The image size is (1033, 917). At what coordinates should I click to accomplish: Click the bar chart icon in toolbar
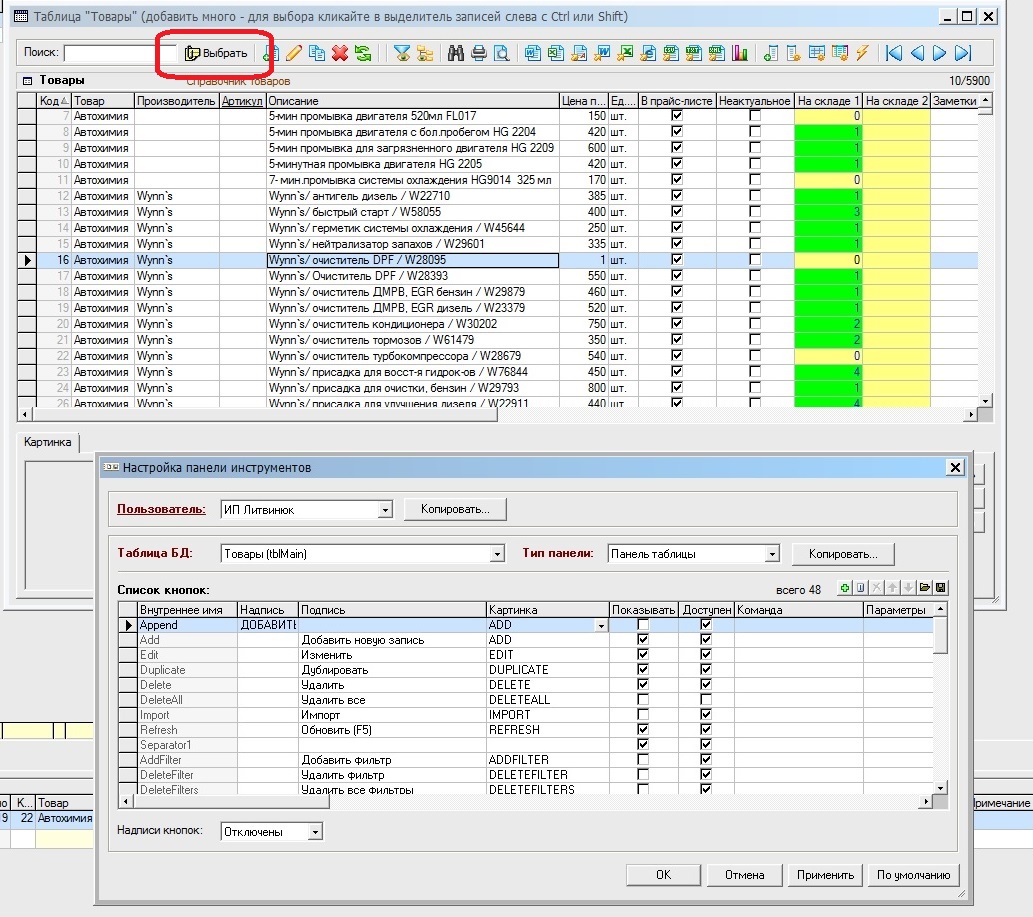click(x=740, y=53)
